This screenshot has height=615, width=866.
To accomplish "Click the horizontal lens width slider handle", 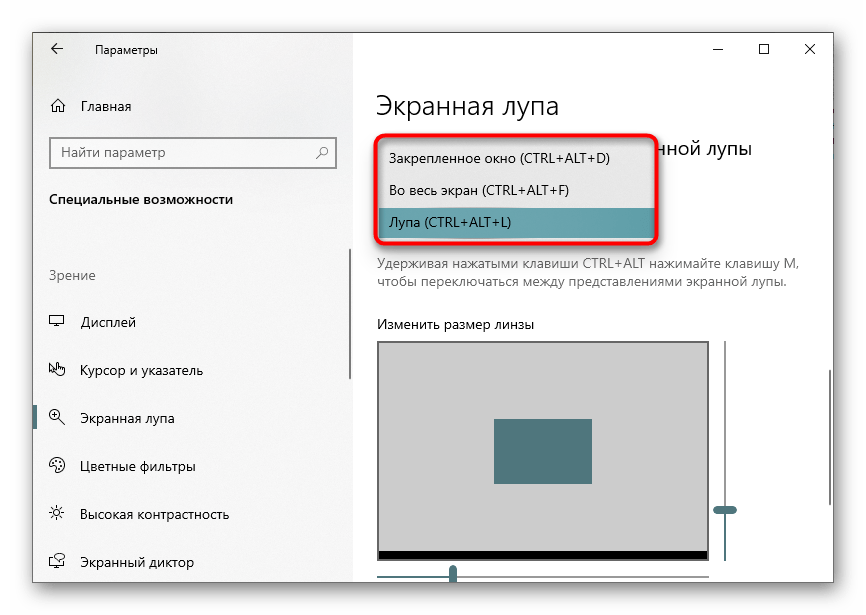I will click(453, 574).
